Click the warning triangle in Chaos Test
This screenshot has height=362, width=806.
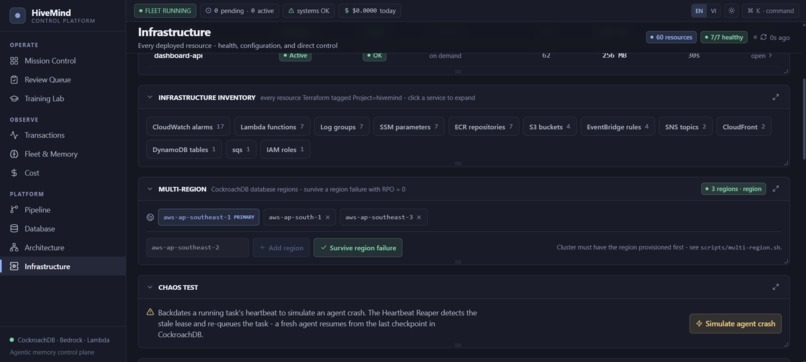(150, 312)
